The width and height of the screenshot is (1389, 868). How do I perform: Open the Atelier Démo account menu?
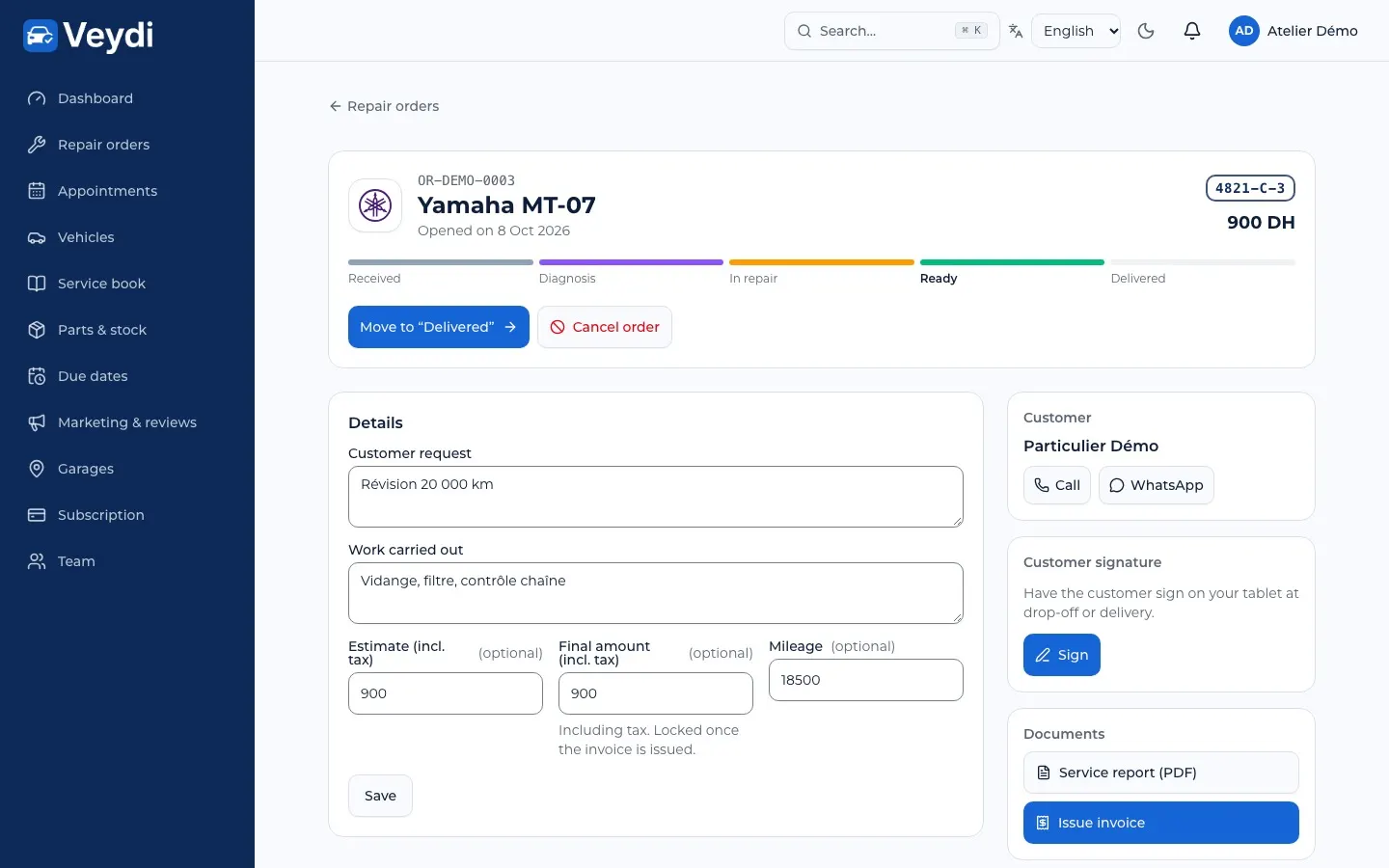pyautogui.click(x=1294, y=31)
